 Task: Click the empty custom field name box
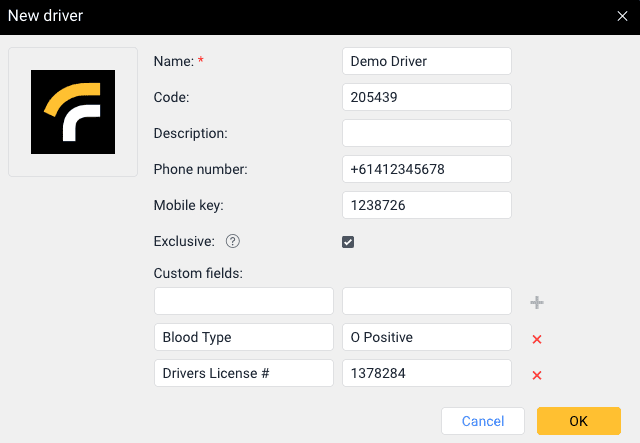pyautogui.click(x=244, y=301)
